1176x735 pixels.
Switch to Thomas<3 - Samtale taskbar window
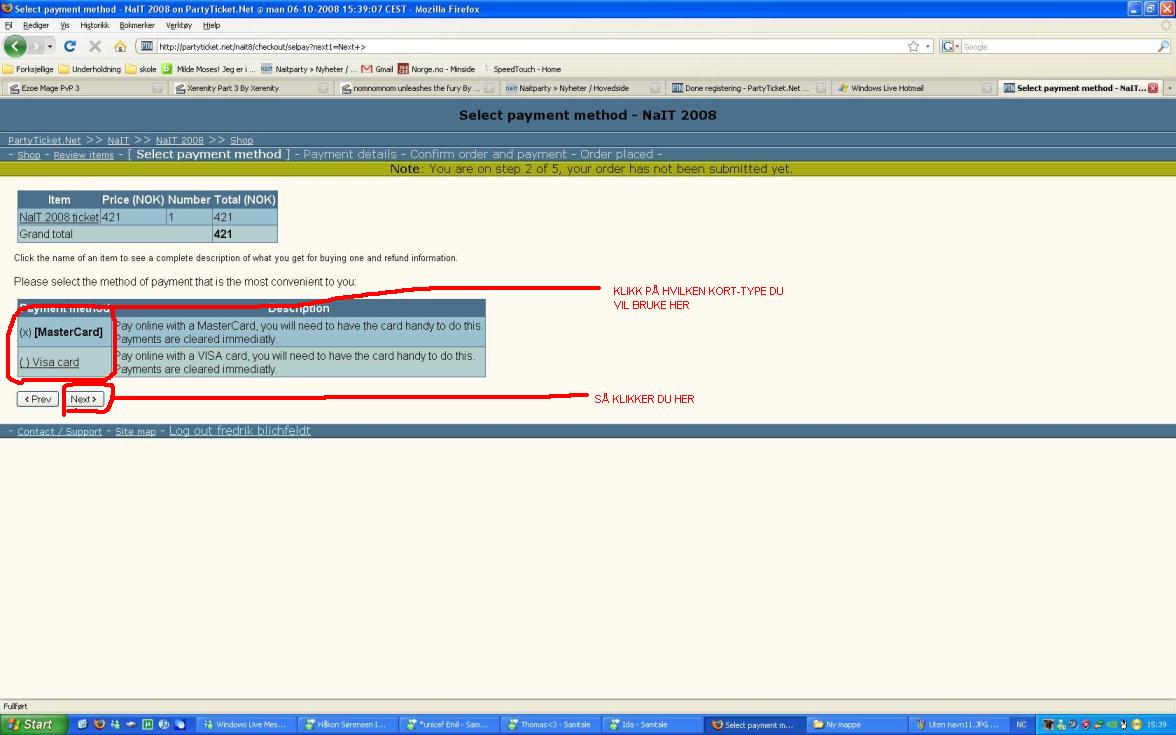(x=550, y=724)
